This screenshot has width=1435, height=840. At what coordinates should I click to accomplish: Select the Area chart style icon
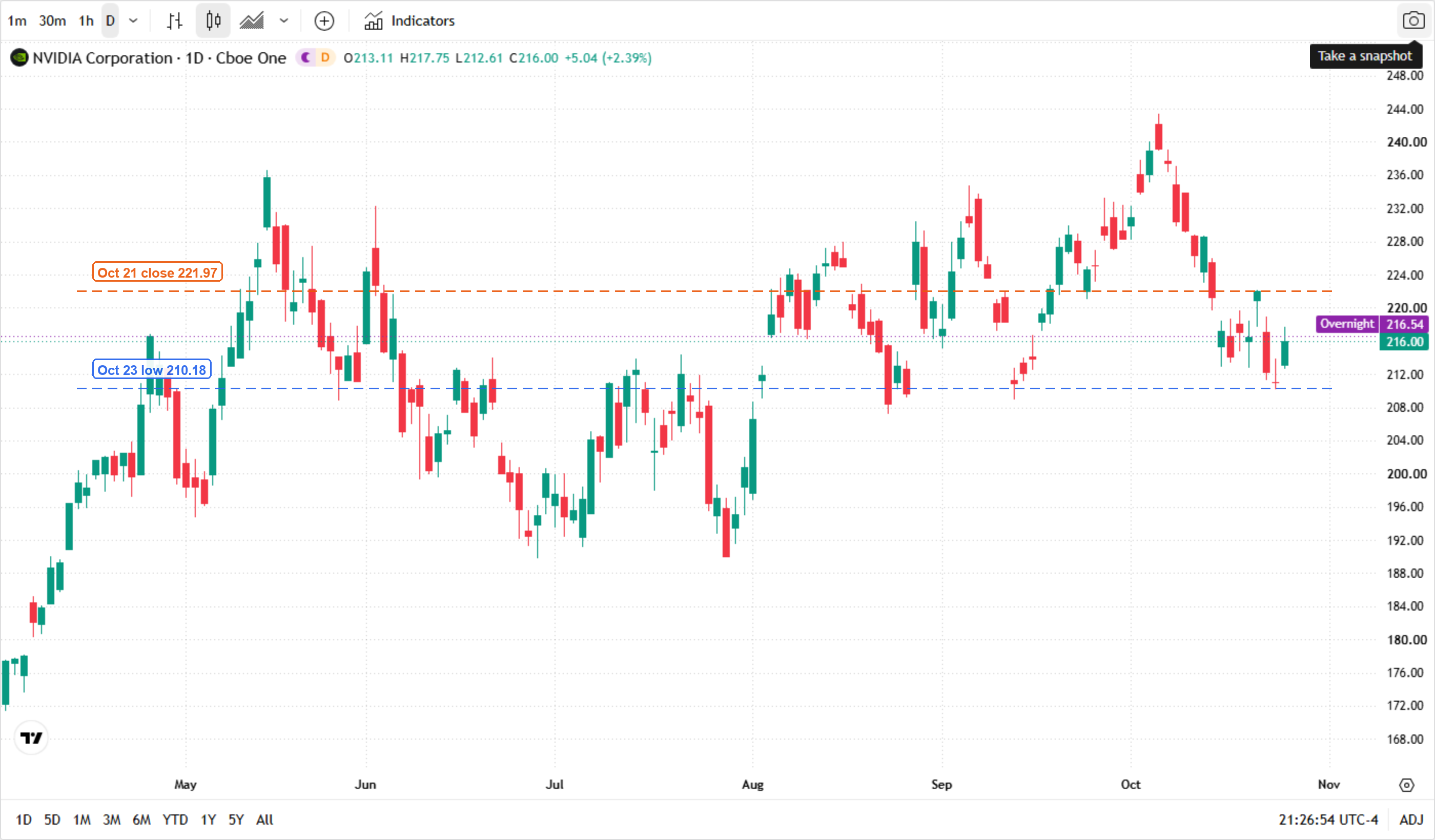[252, 21]
